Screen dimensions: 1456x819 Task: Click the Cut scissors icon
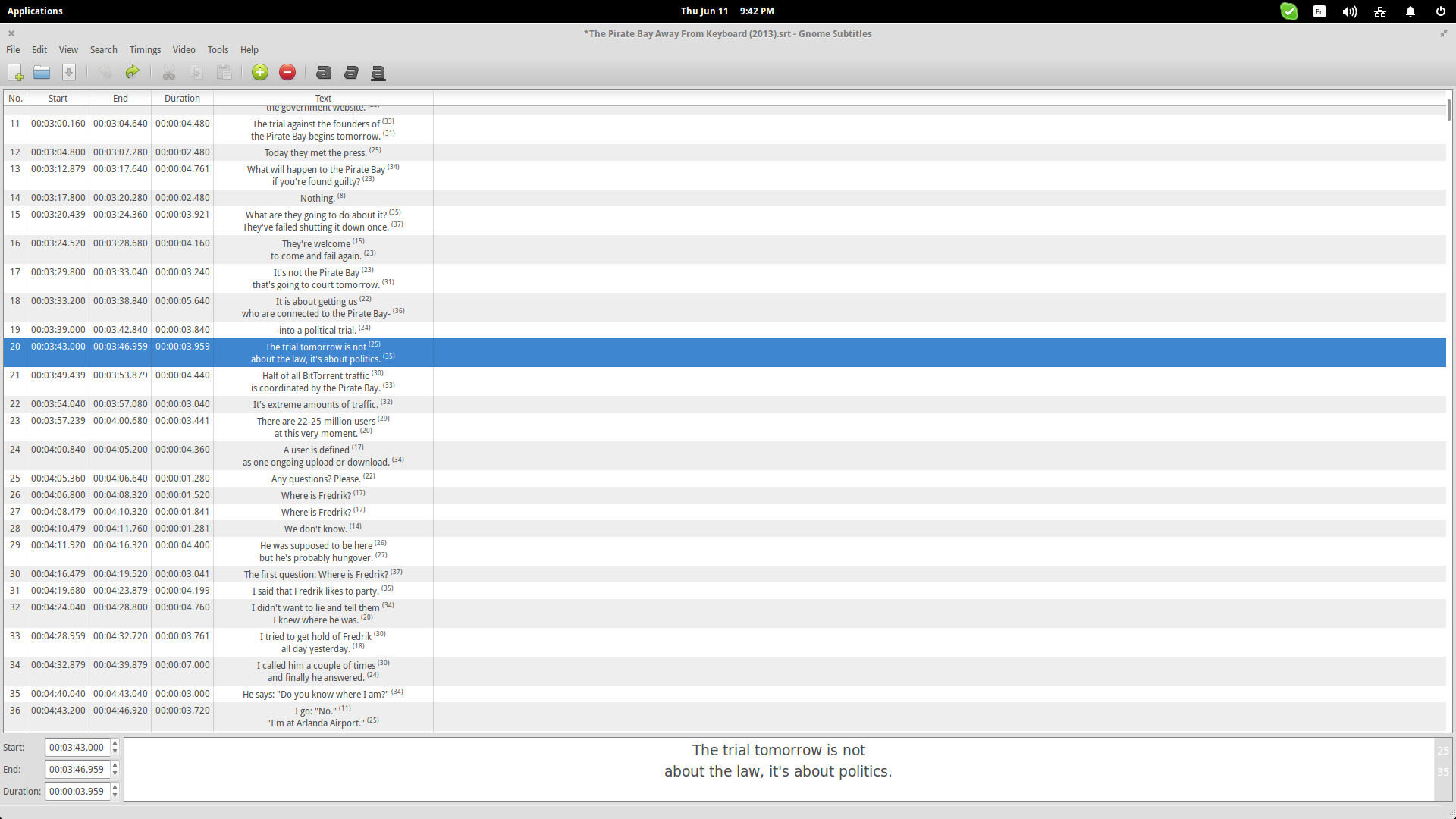pos(169,72)
